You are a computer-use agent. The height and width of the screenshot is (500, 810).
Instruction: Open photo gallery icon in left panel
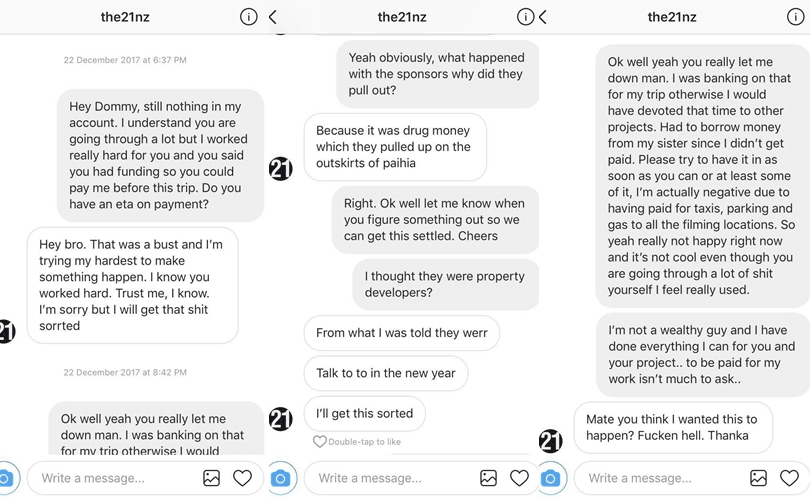[x=211, y=478]
